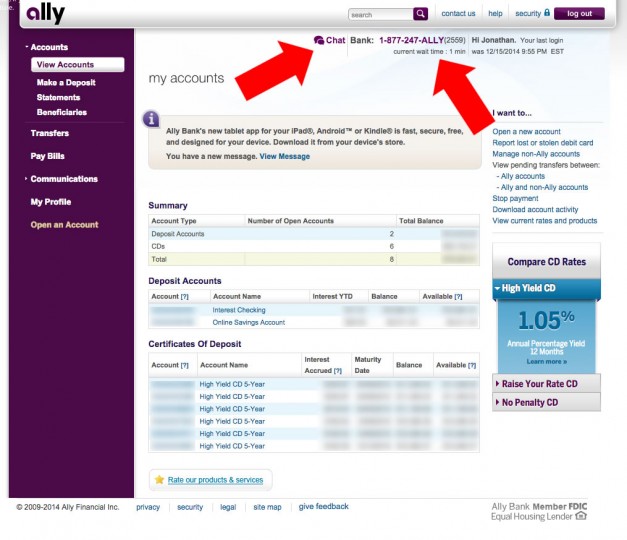Click the Deposit Accounts summary row
This screenshot has height=540, width=627.
click(314, 234)
